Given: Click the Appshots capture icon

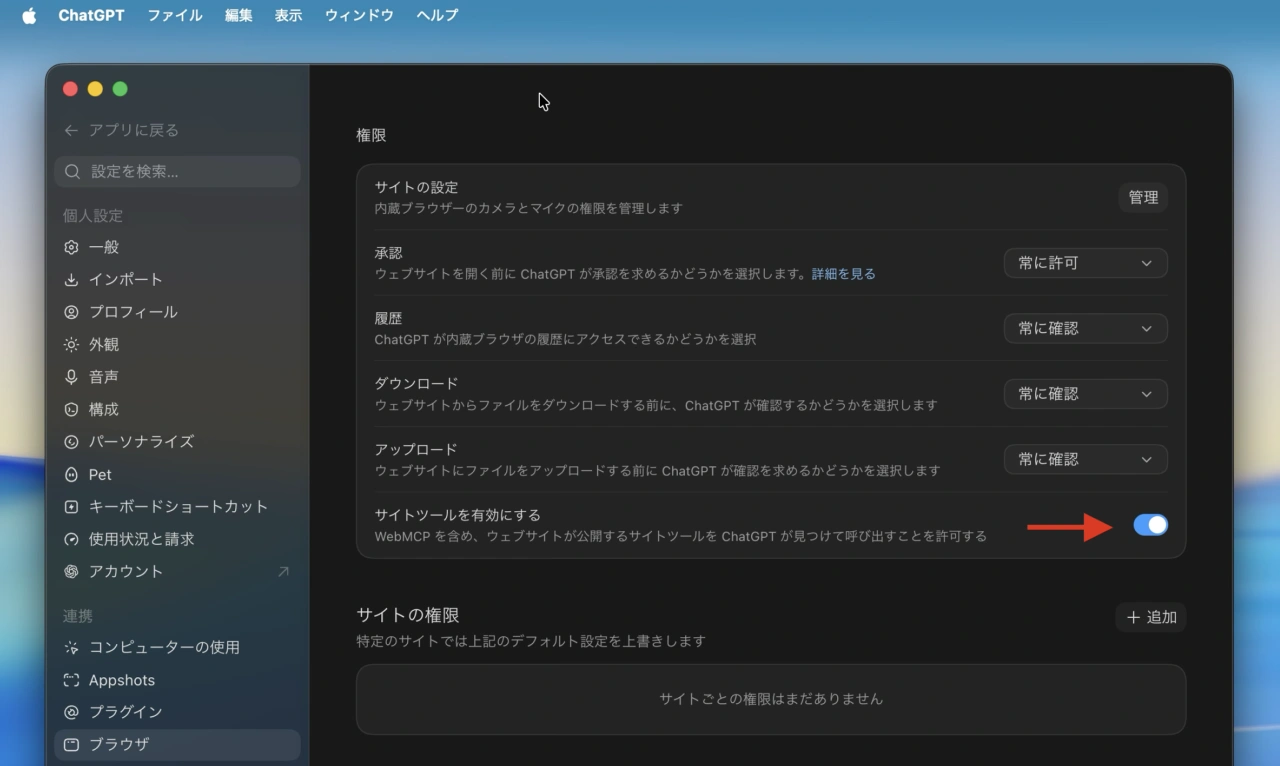Looking at the screenshot, I should click(71, 680).
